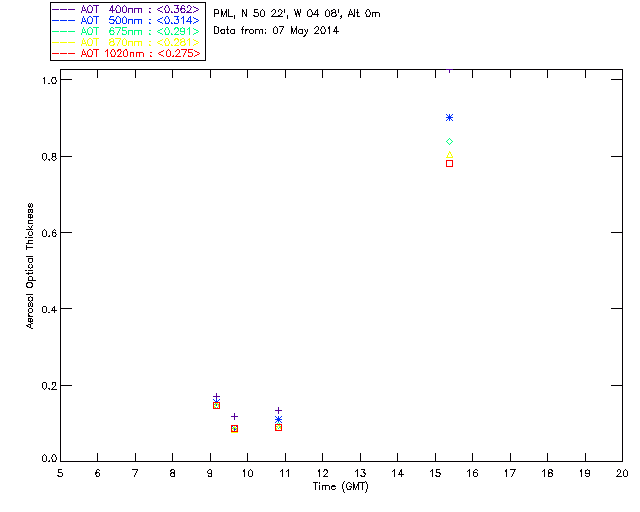Image resolution: width=640 pixels, height=512 pixels.
Task: Click the time axis tick label 5
Action: pos(60,473)
